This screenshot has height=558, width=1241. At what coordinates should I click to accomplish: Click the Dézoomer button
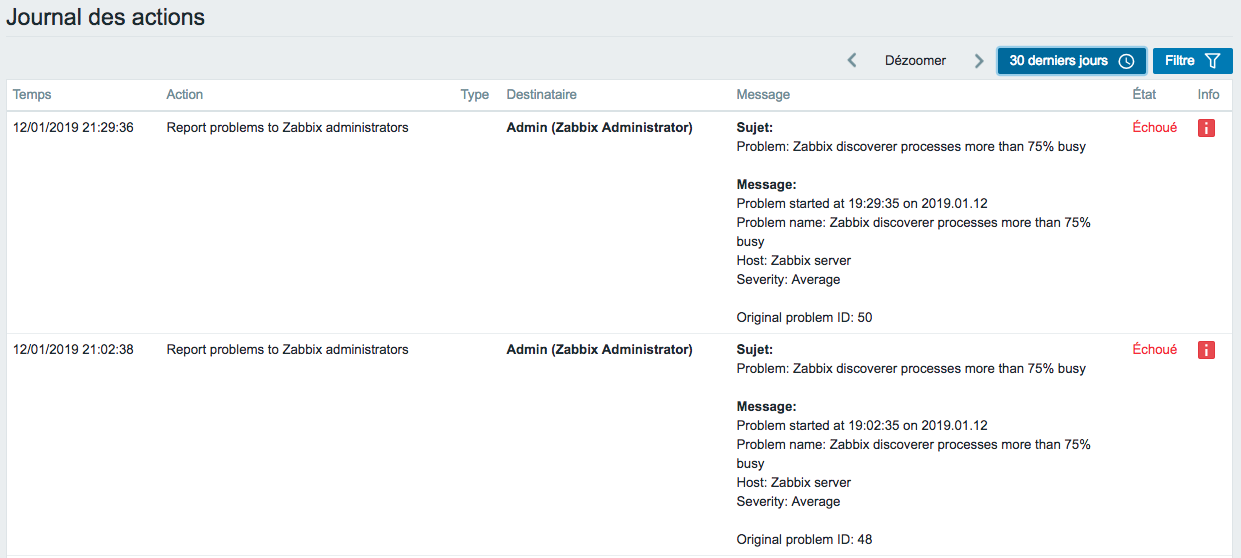point(915,61)
